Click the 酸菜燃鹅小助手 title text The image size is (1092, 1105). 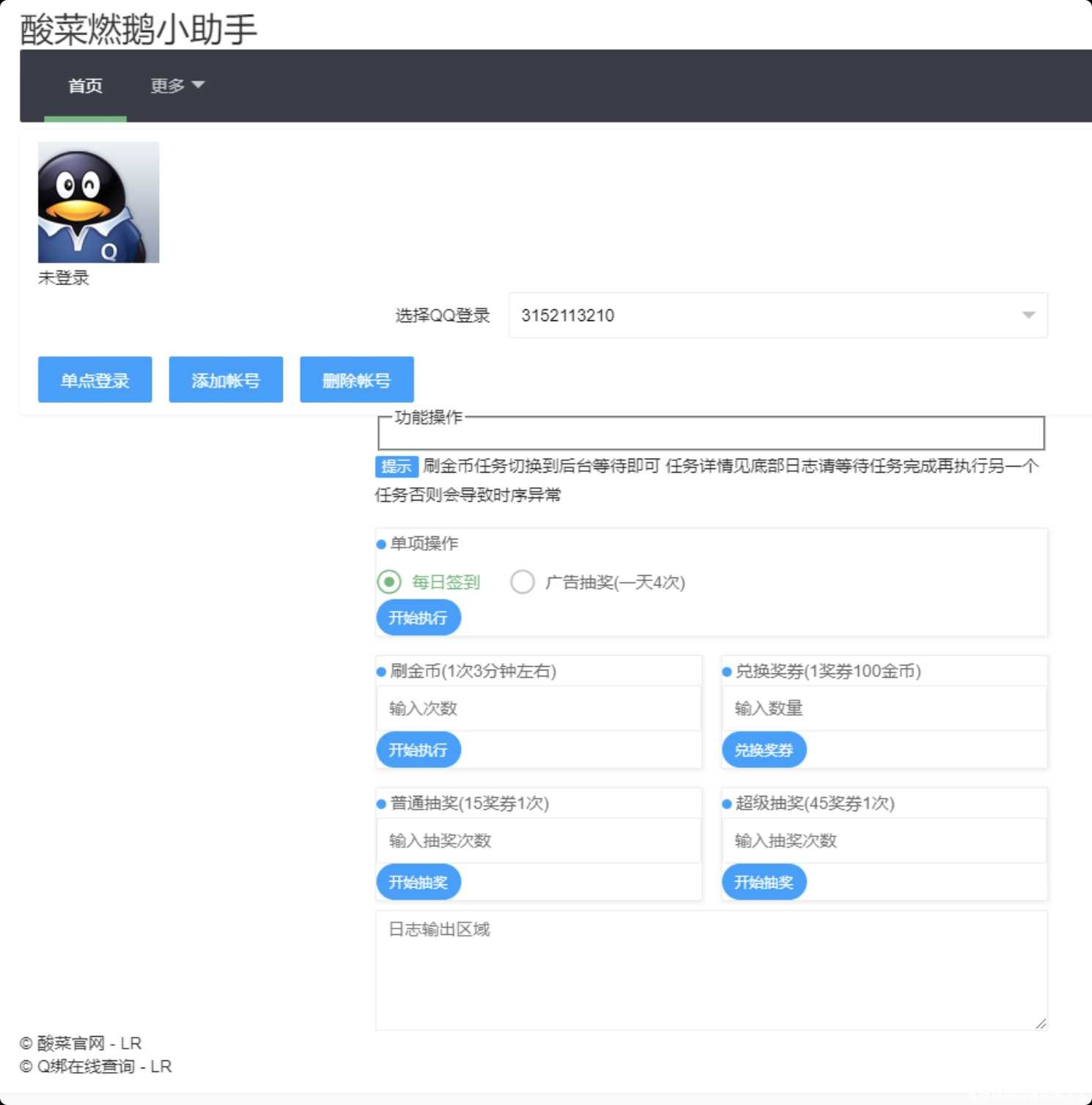pos(139,29)
